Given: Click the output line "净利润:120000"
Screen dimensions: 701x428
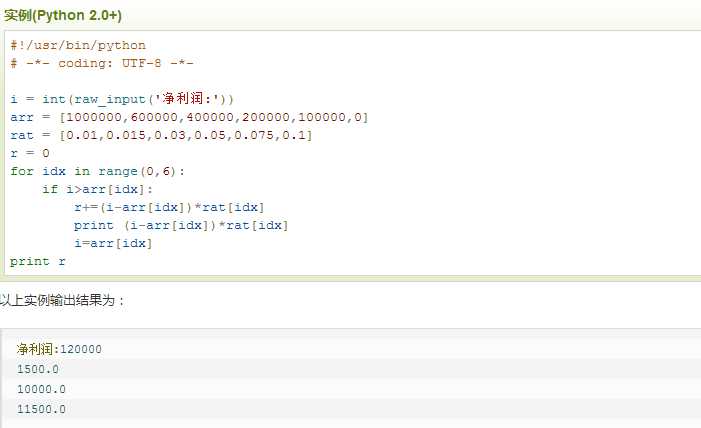Looking at the screenshot, I should [59, 349].
